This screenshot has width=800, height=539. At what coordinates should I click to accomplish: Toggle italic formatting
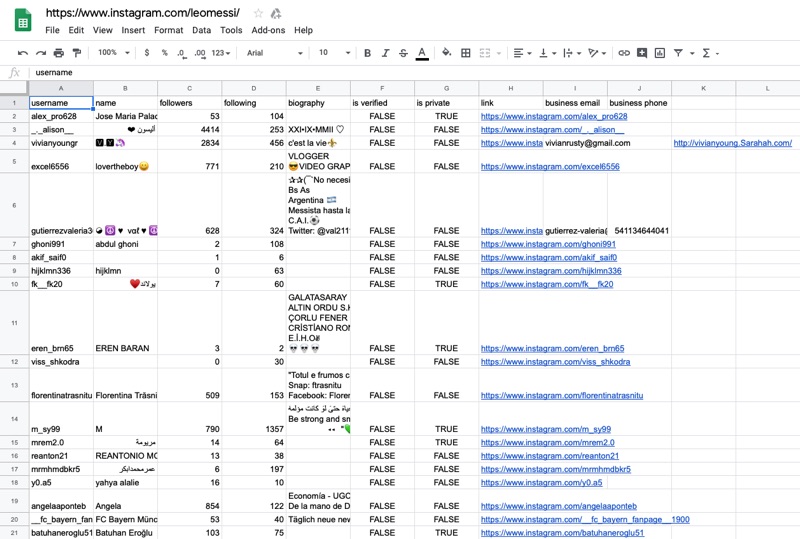coord(385,53)
